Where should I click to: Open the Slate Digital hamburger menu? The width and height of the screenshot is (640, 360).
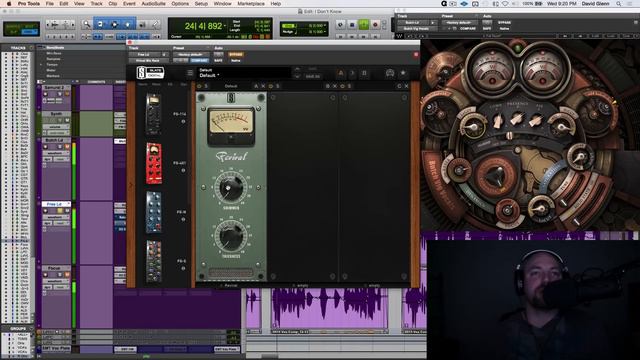190,73
